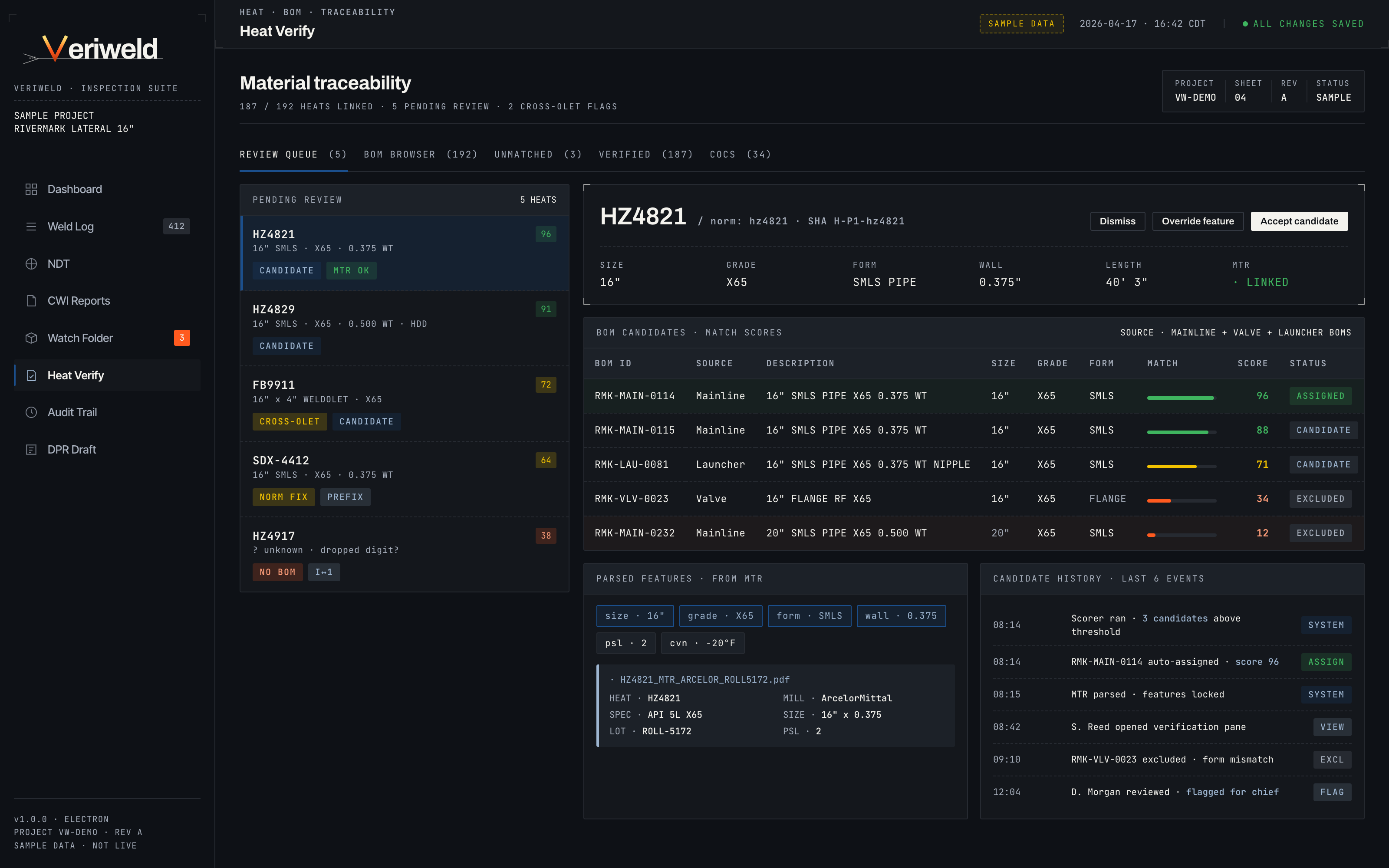Toggle the NO BOM flag on HZ4917
The height and width of the screenshot is (868, 1389).
click(278, 572)
